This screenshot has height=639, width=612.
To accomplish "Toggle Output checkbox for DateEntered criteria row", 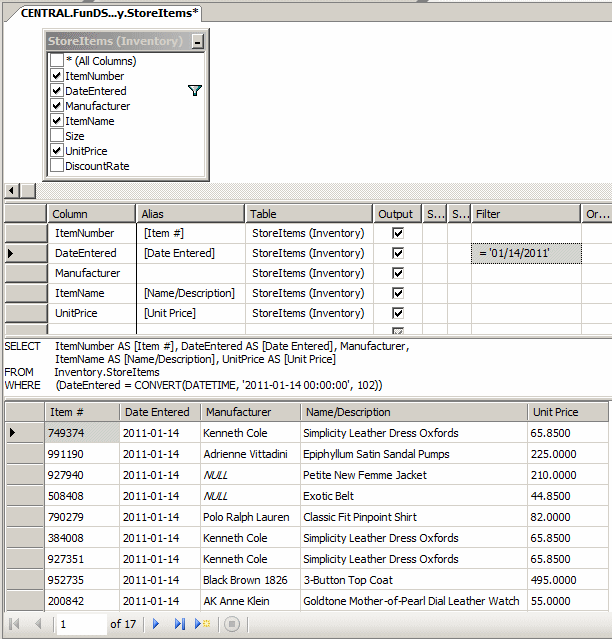I will click(398, 253).
